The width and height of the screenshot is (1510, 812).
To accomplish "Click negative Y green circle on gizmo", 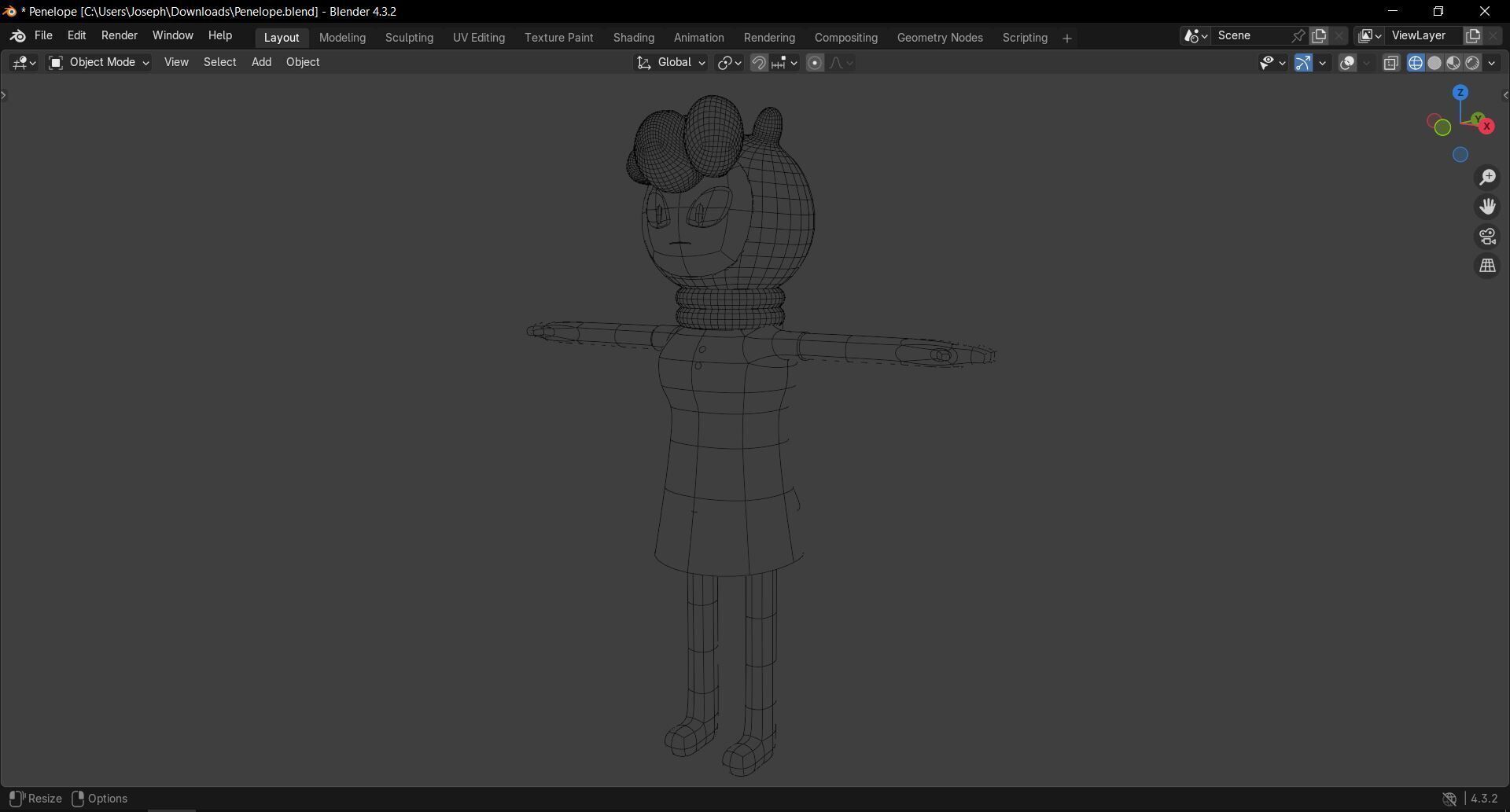I will (1442, 127).
